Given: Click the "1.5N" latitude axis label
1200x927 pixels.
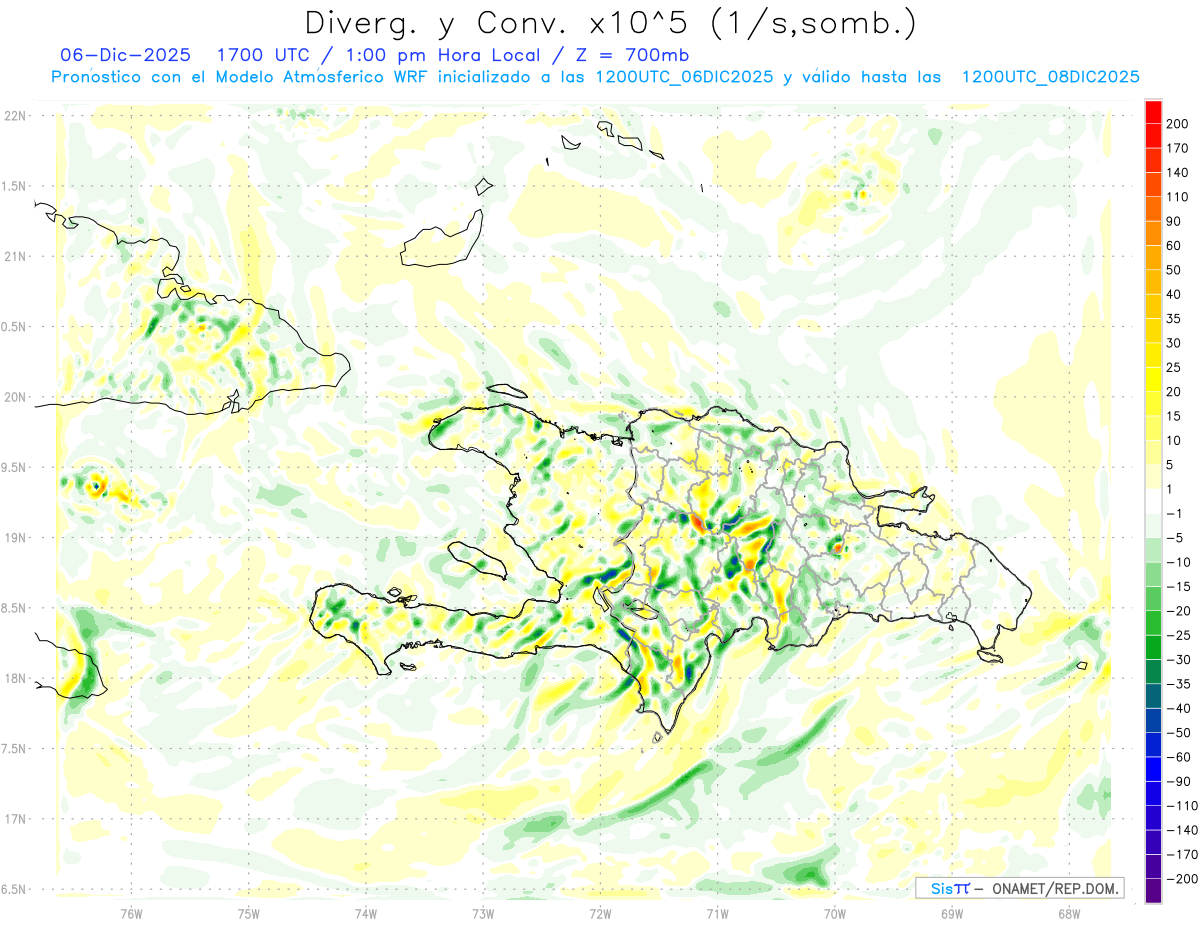Looking at the screenshot, I should point(15,186).
